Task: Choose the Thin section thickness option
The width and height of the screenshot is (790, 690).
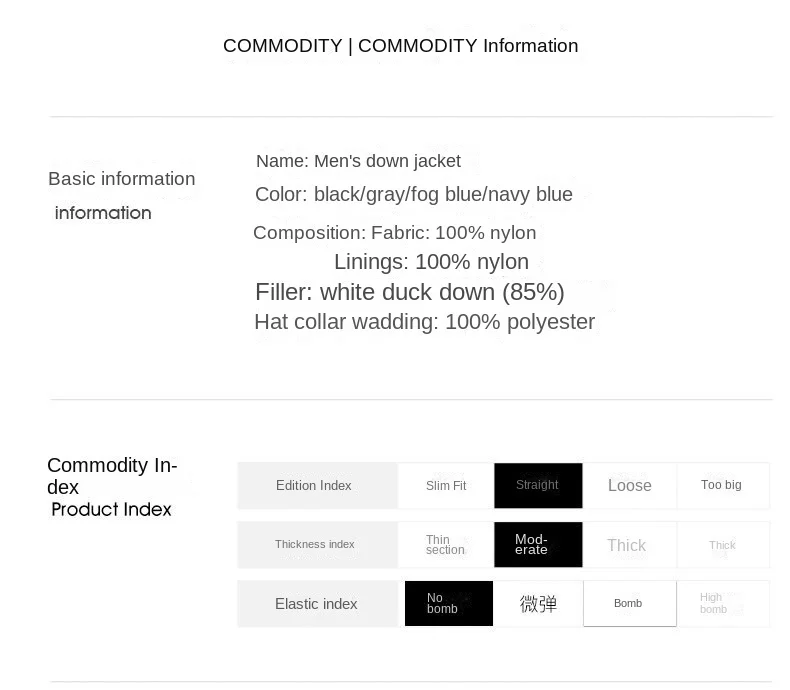Action: tap(446, 545)
